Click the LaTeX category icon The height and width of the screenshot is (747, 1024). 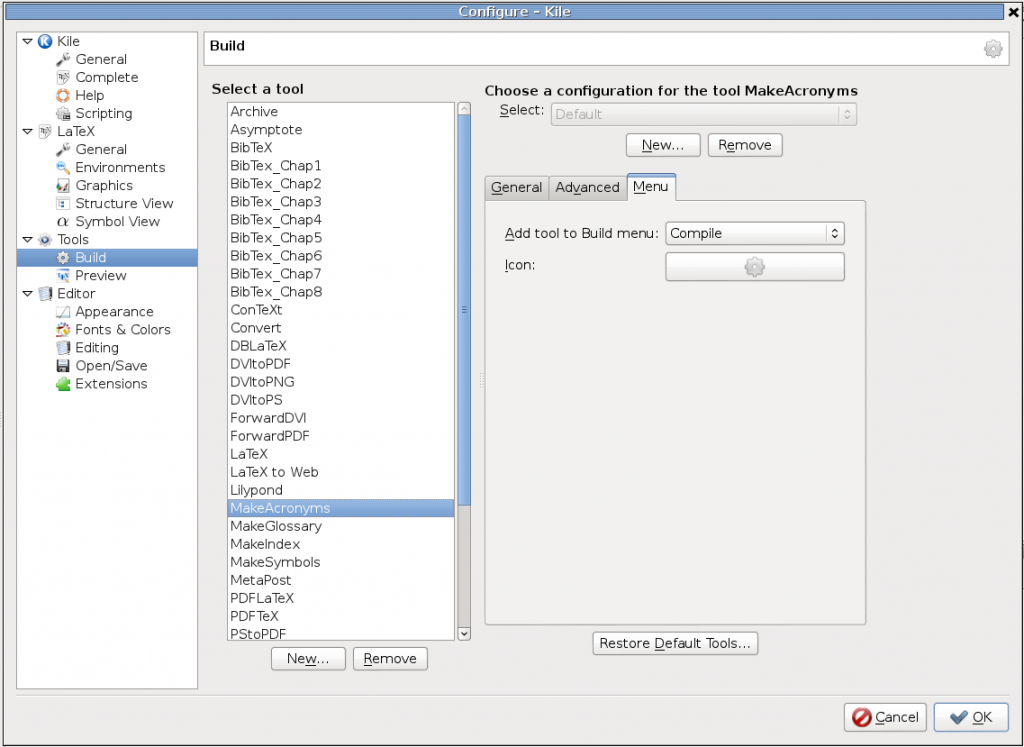(x=45, y=131)
